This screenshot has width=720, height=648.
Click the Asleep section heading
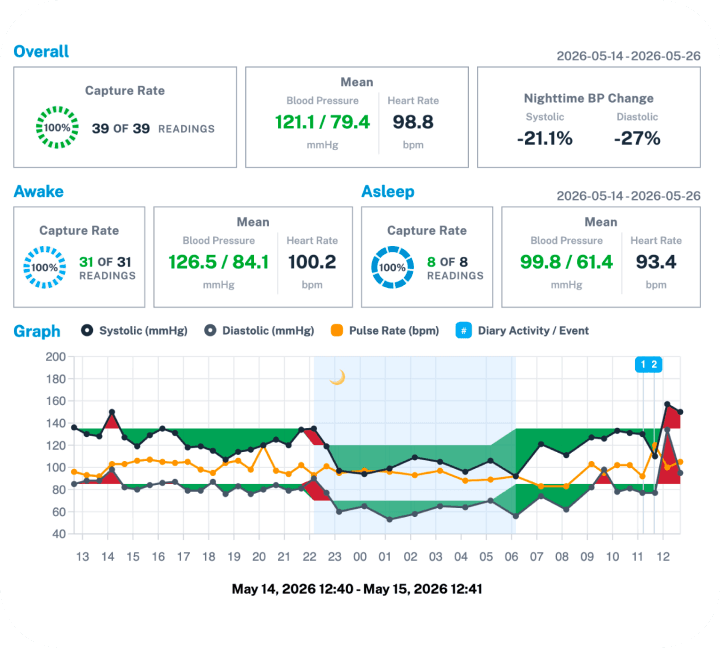(x=388, y=192)
